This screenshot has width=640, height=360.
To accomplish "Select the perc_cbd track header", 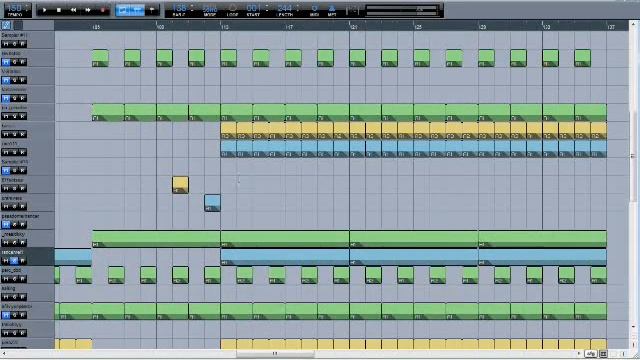I will 27,275.
